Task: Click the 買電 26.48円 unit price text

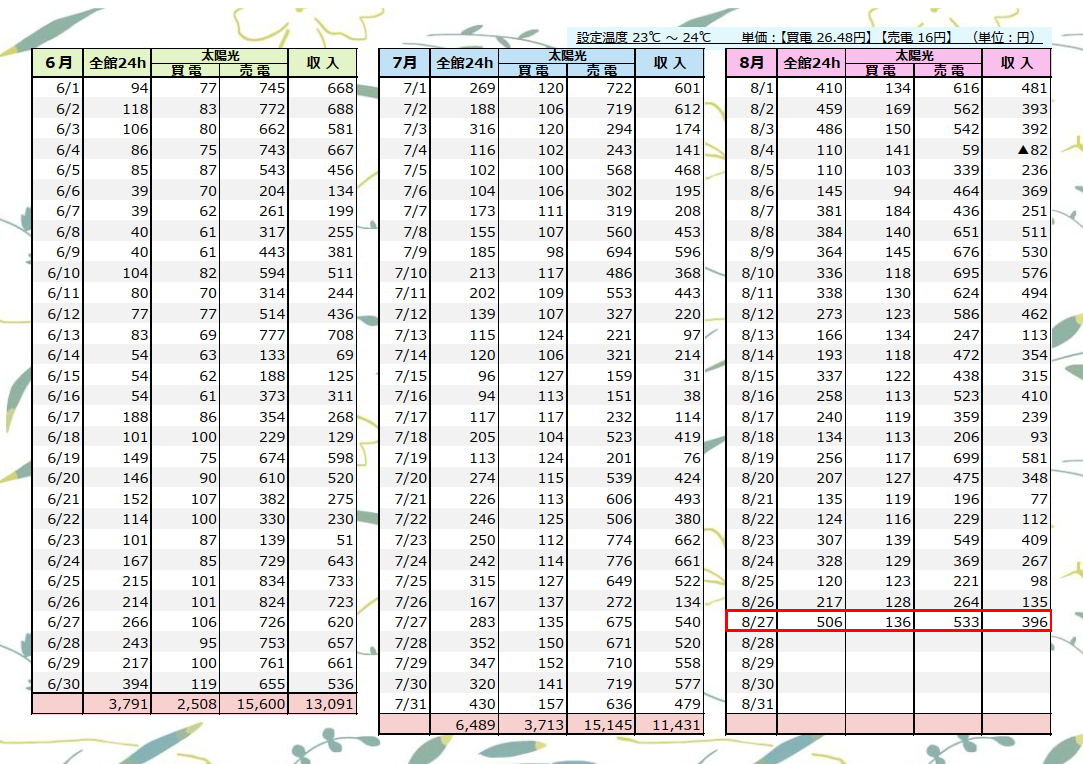Action: 825,37
